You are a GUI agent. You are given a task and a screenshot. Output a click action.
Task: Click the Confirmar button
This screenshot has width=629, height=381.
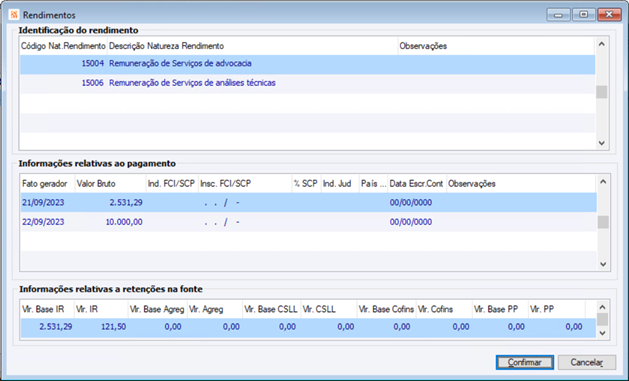(525, 363)
